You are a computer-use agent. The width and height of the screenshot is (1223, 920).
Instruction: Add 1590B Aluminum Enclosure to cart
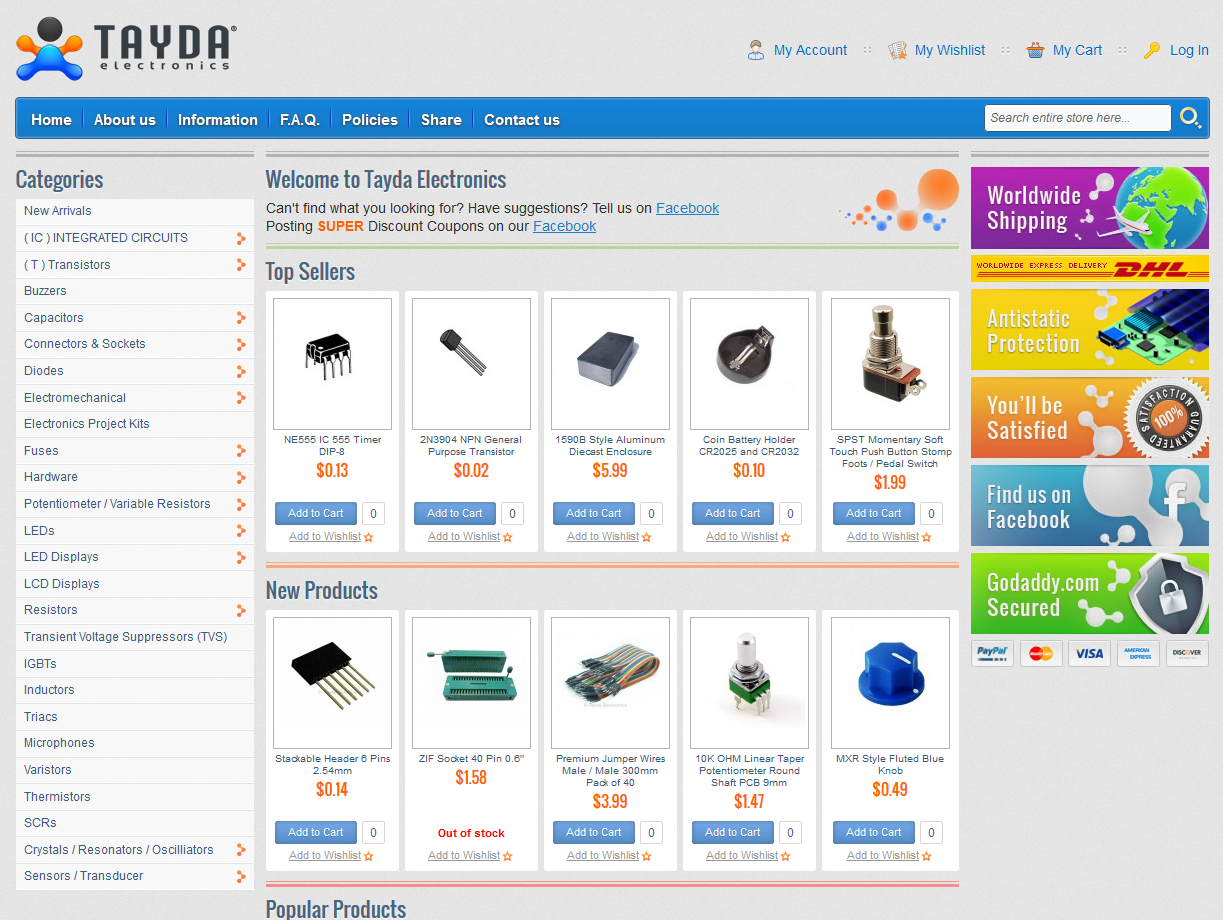tap(594, 513)
